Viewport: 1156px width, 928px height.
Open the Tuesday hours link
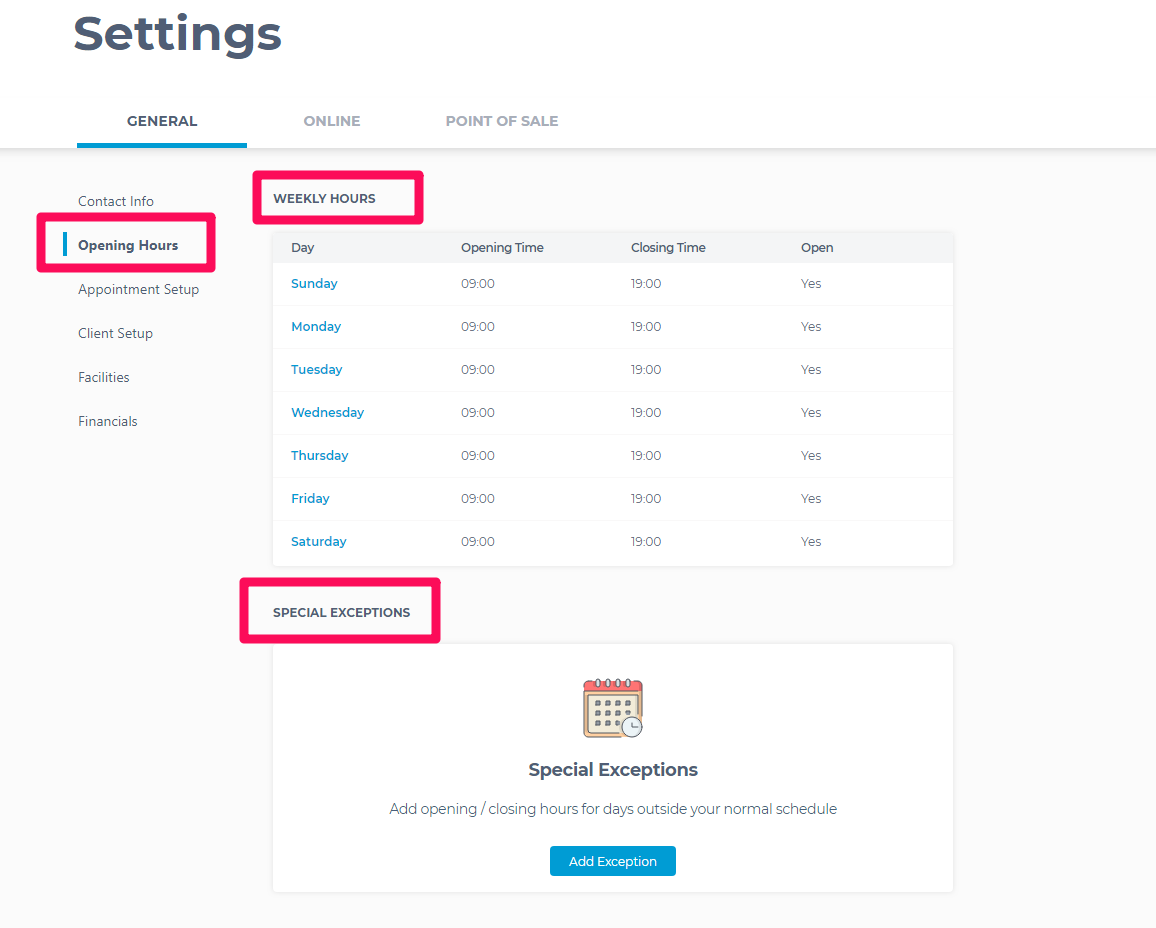317,370
